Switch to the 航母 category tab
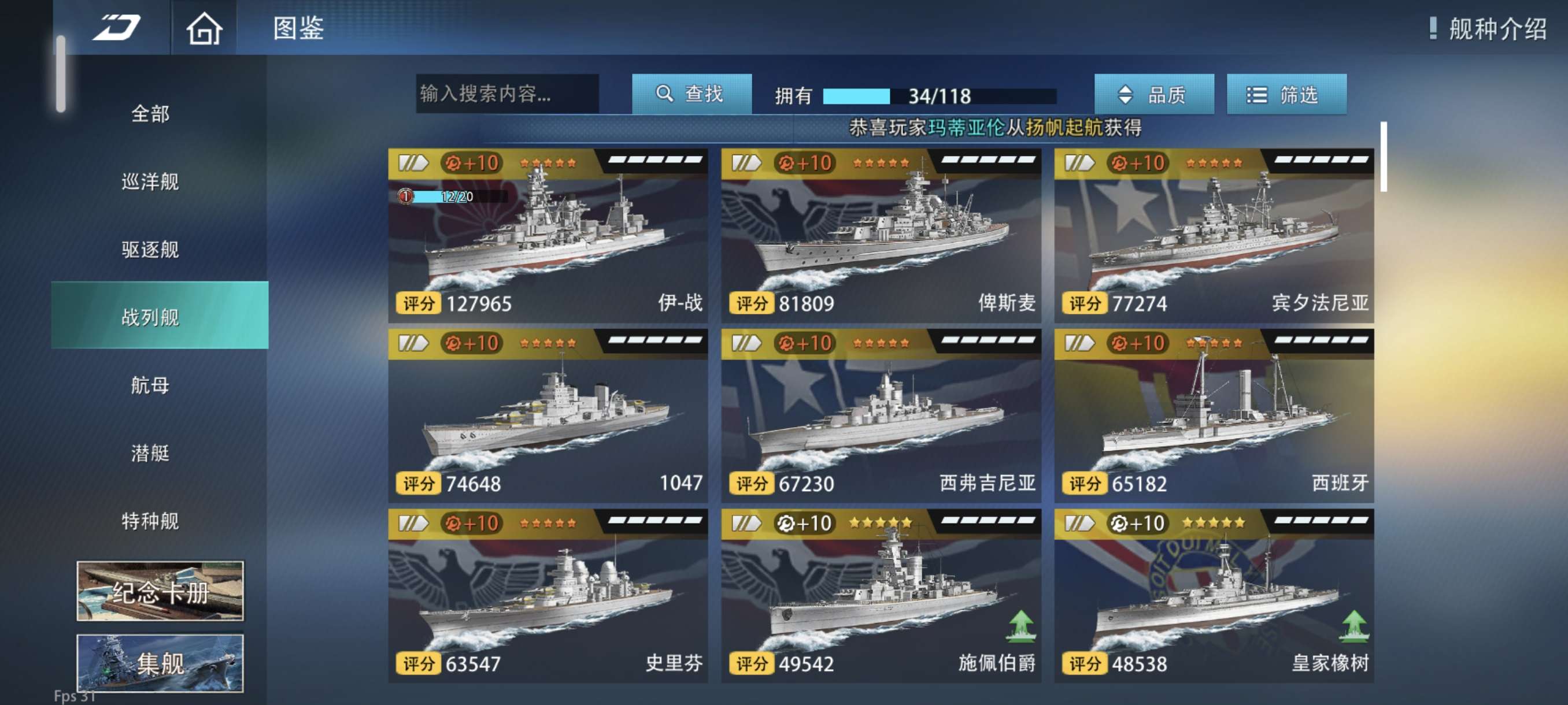Viewport: 1568px width, 705px height. tap(150, 384)
